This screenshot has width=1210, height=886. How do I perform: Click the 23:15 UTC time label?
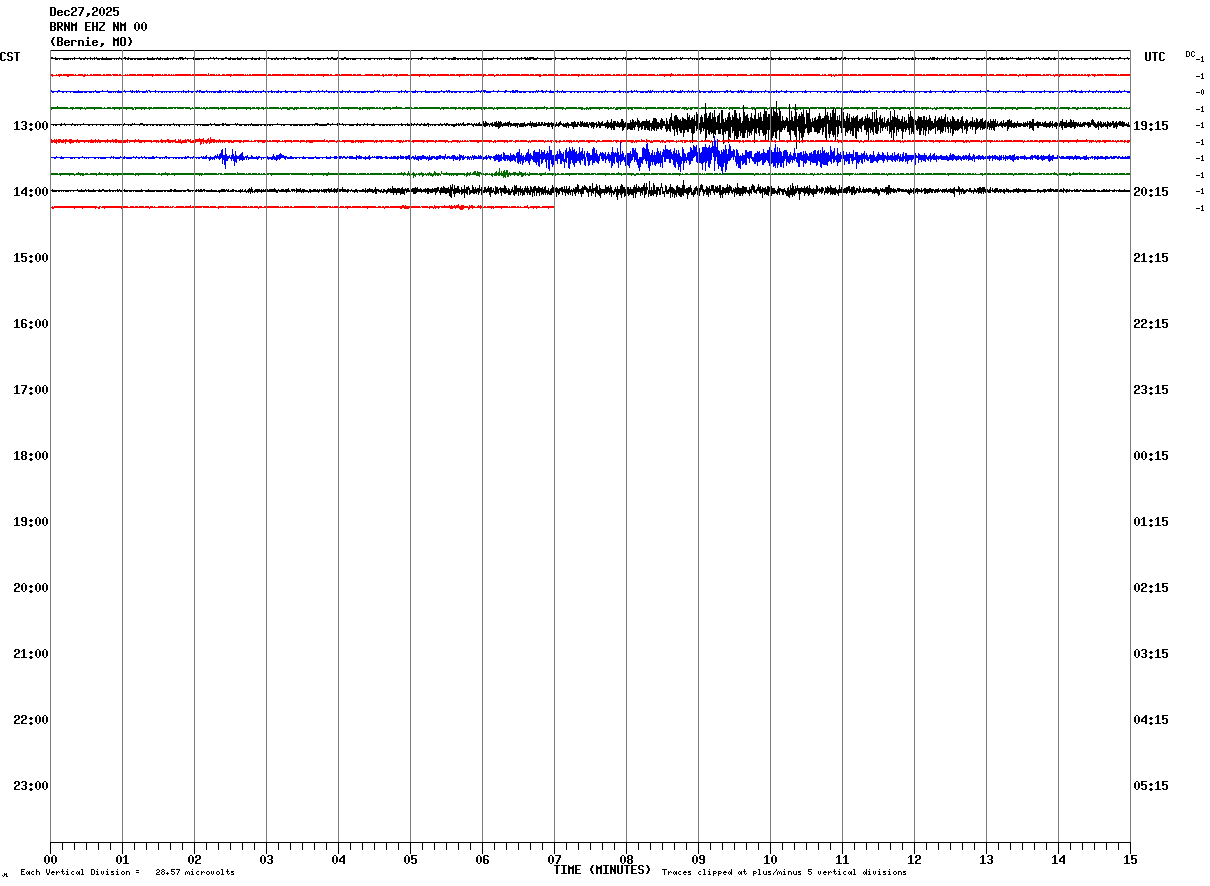[x=1151, y=389]
